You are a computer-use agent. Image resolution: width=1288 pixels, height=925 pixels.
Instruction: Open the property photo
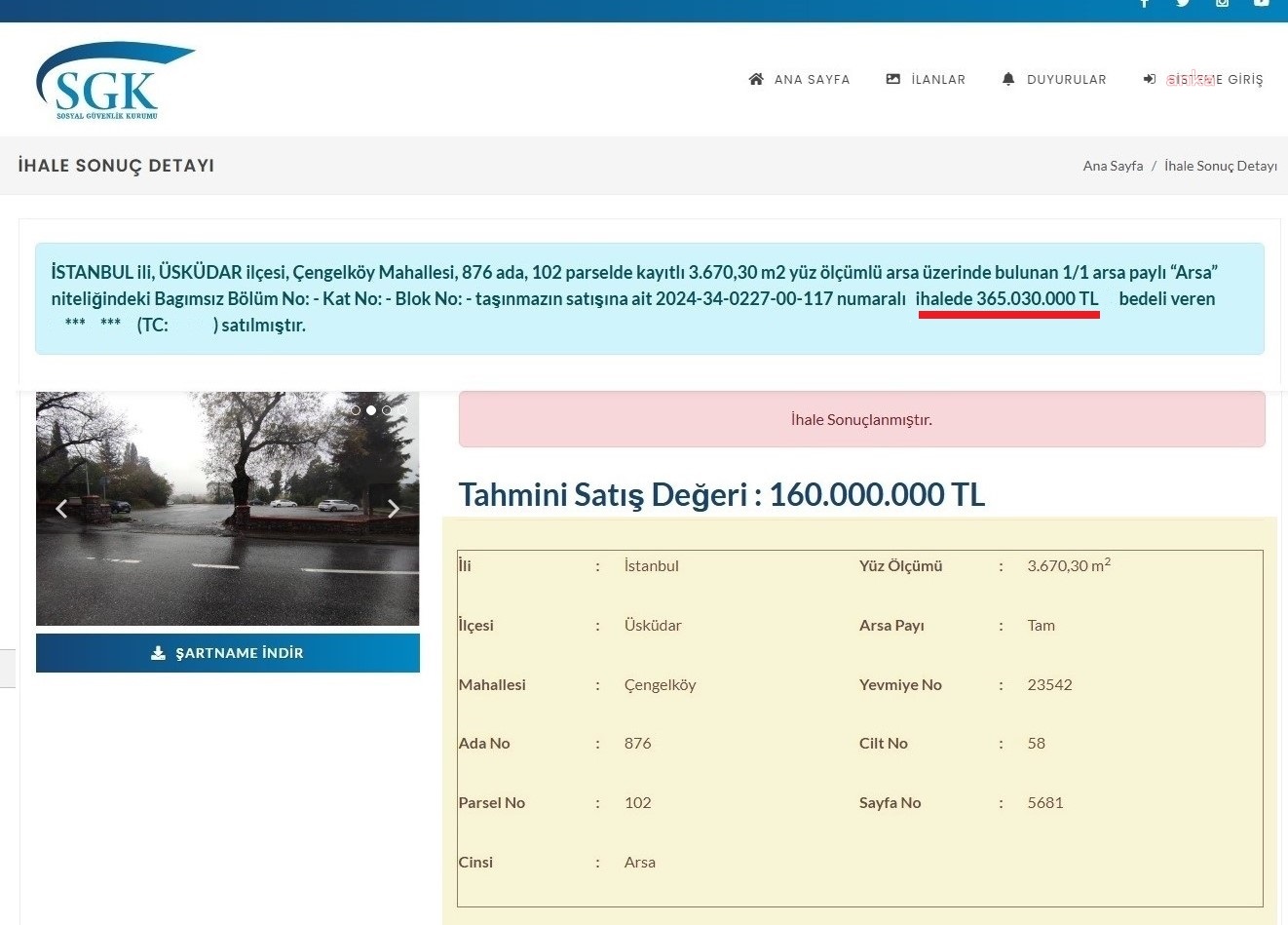[x=227, y=508]
